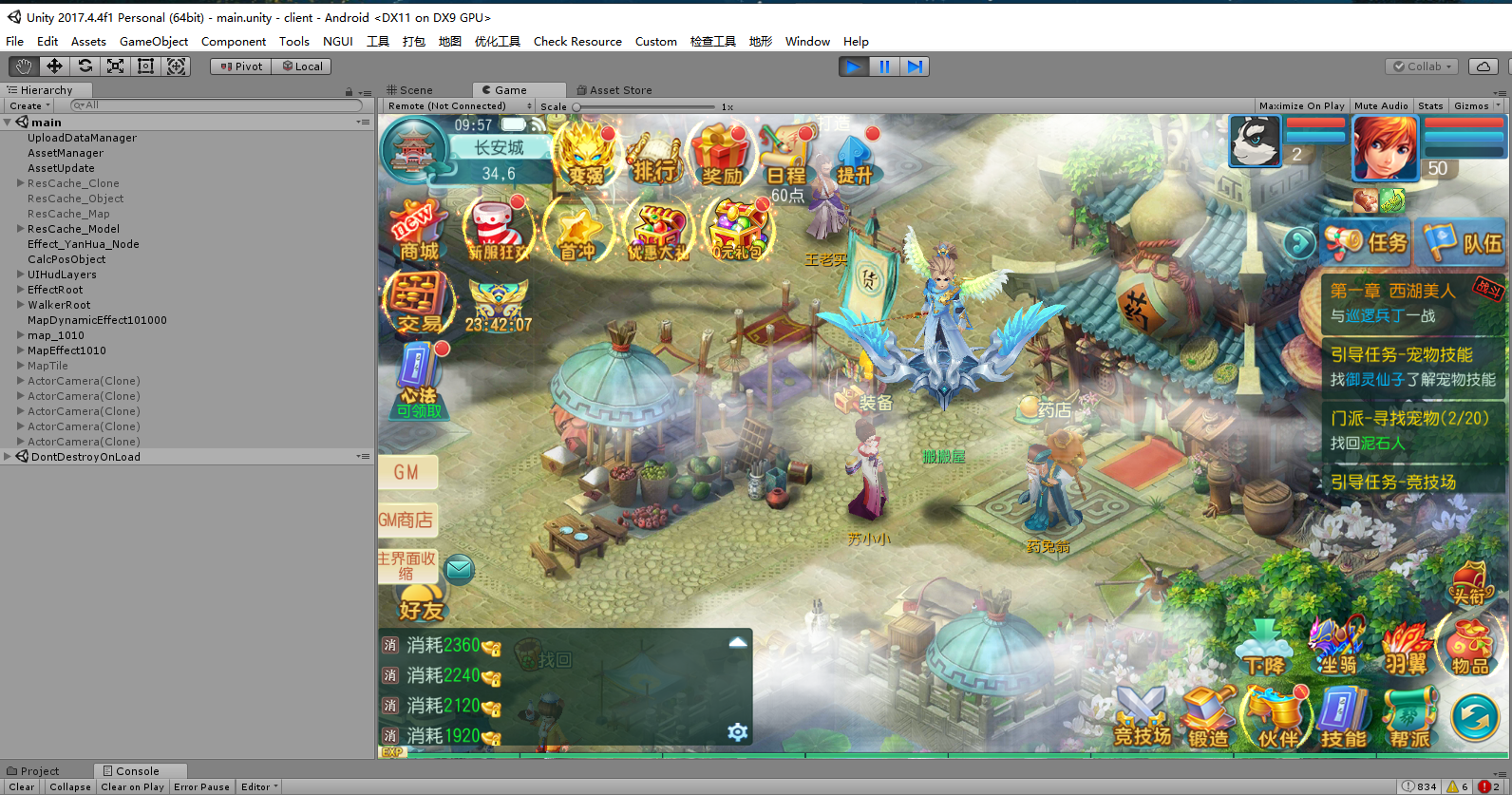Open the 商城 shop icon

point(417,231)
